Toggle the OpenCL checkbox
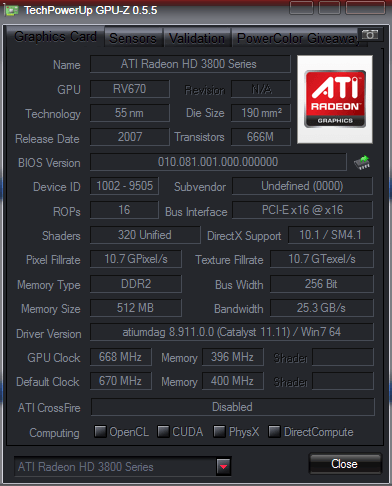Image resolution: width=392 pixels, height=486 pixels. tap(100, 431)
